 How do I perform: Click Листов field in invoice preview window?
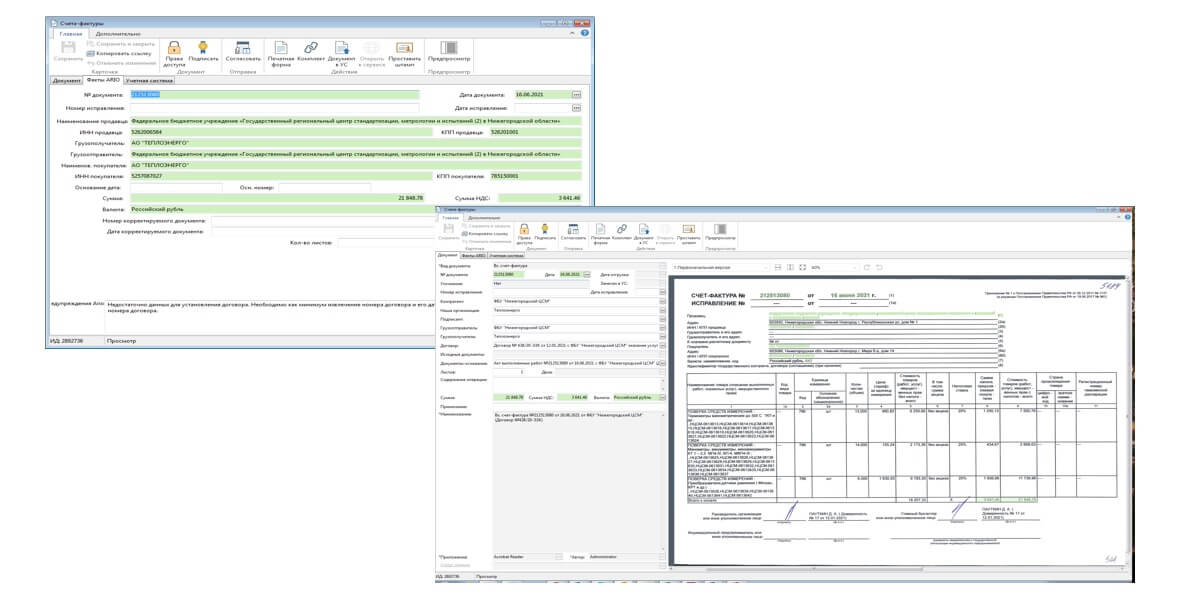tap(510, 371)
